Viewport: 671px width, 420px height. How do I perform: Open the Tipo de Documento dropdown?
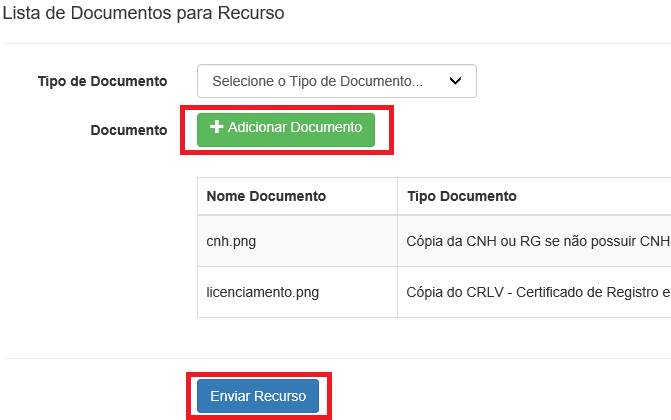click(x=337, y=81)
